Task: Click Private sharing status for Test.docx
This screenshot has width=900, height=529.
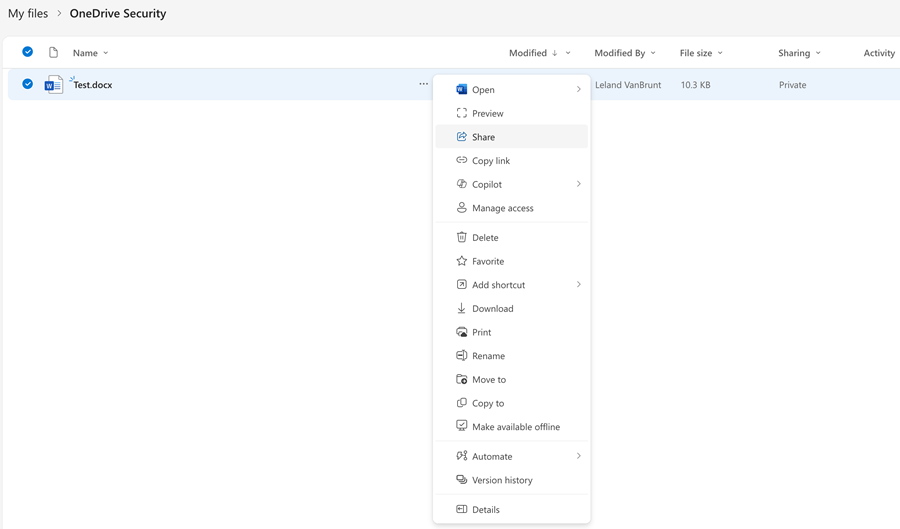Action: [792, 84]
